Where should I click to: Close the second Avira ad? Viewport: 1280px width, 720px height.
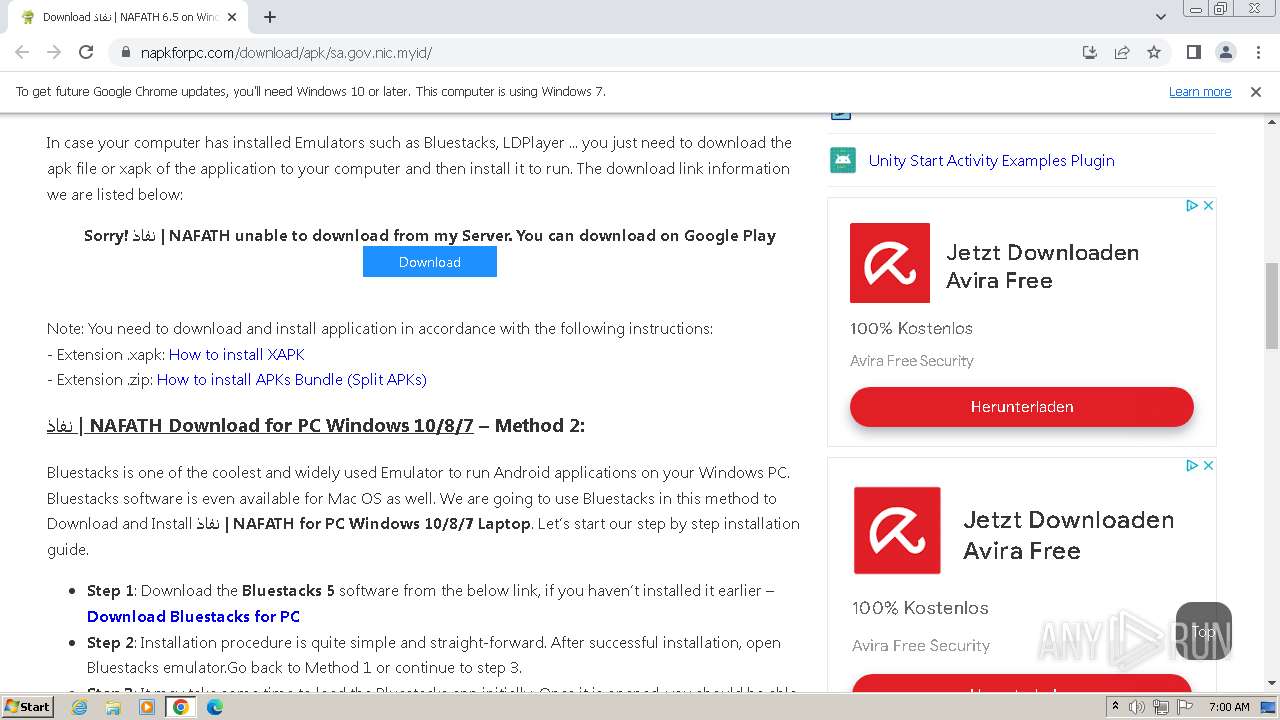[1208, 466]
